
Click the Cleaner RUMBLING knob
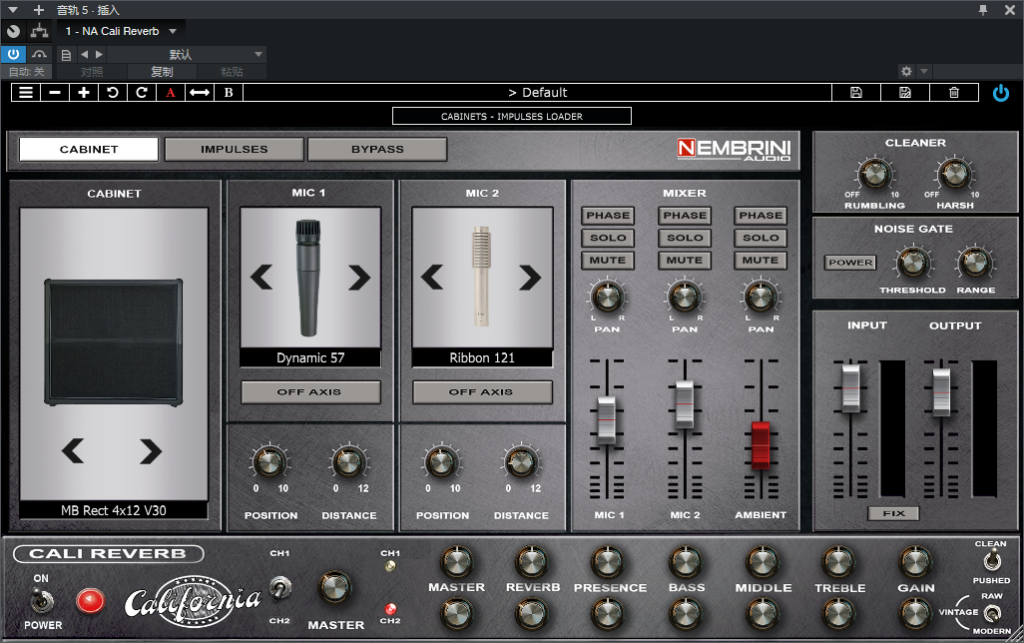point(874,174)
